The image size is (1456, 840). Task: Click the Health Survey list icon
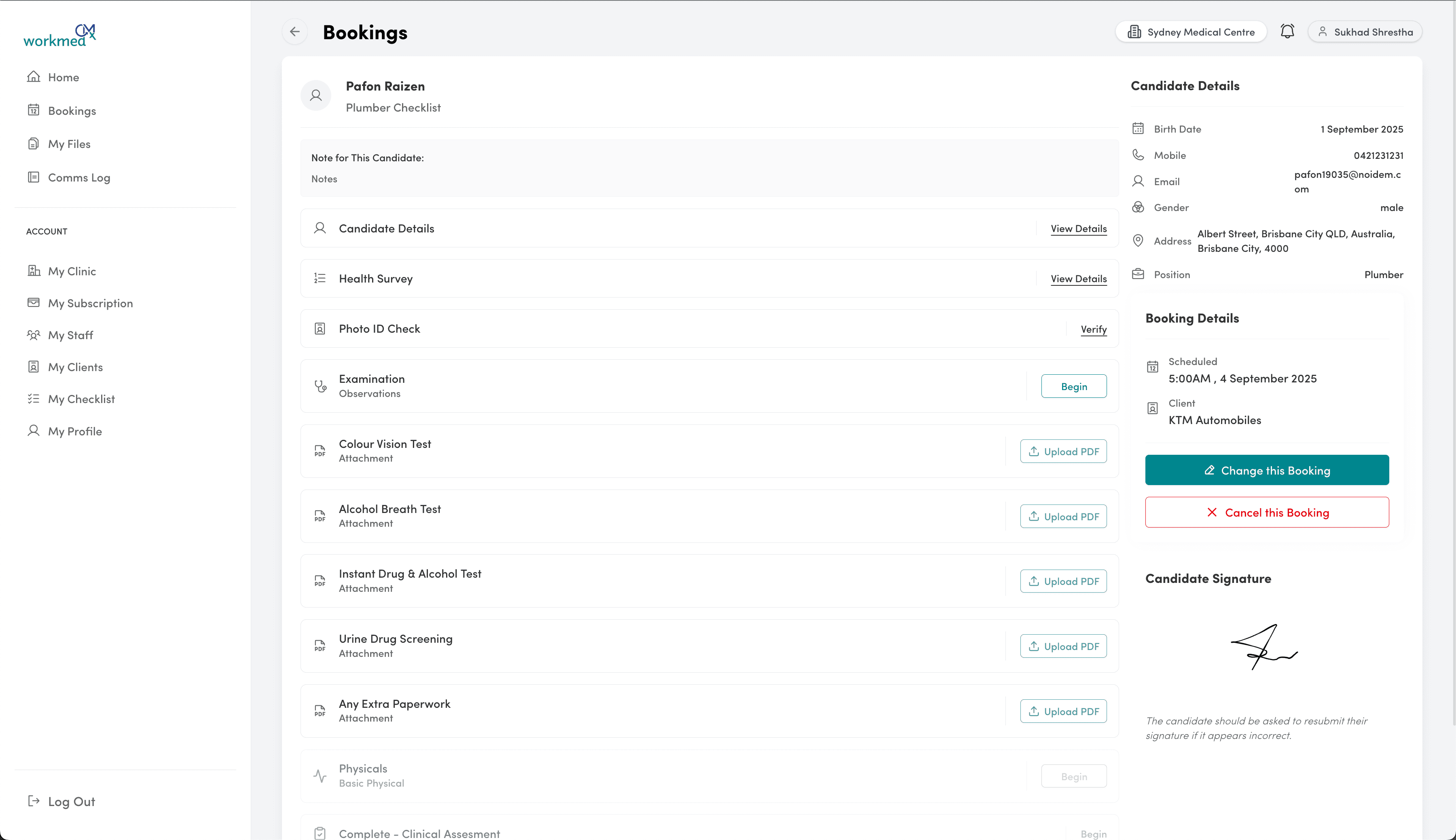coord(320,279)
